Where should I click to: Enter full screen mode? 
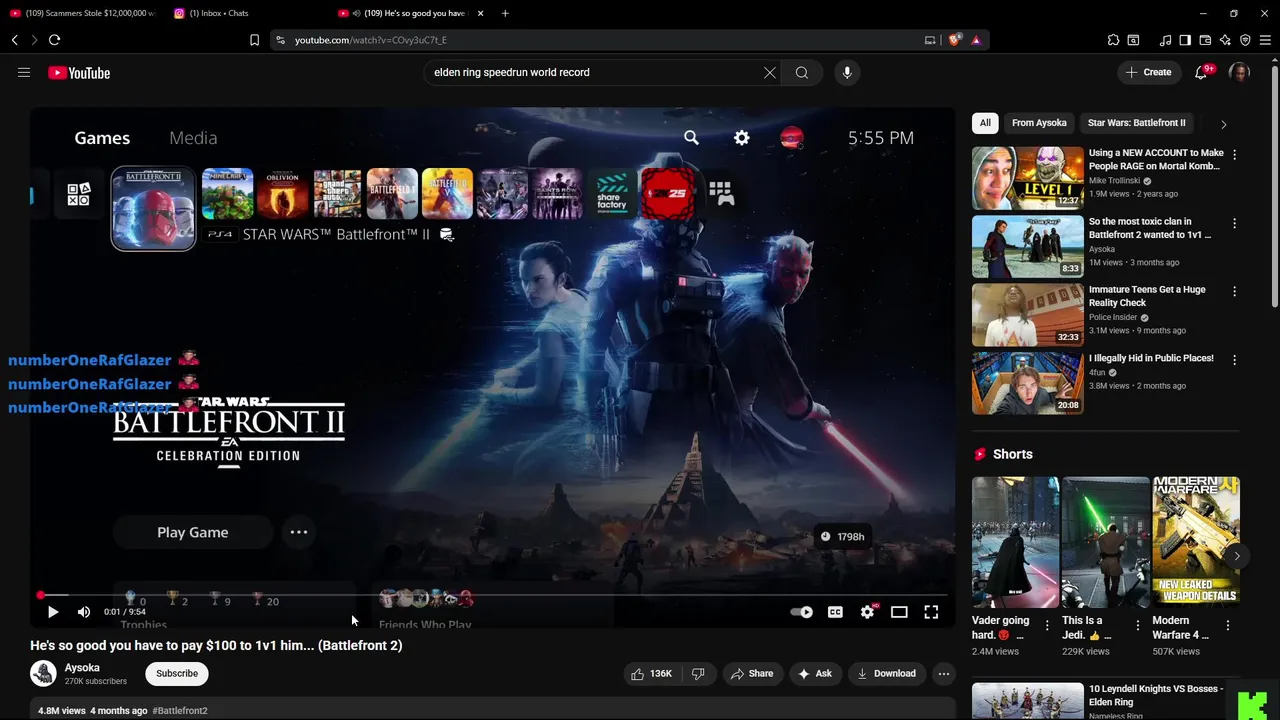pos(931,612)
